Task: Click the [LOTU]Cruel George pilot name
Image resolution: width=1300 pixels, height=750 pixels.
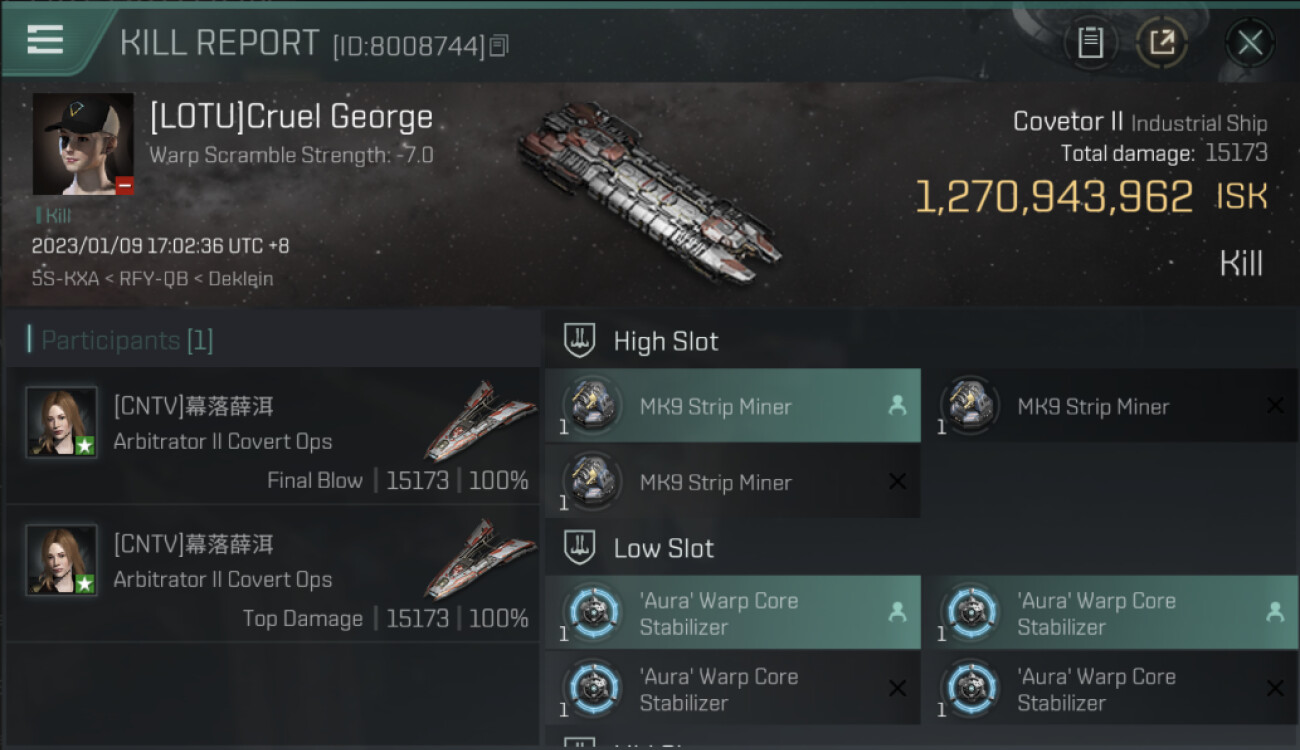Action: (291, 117)
